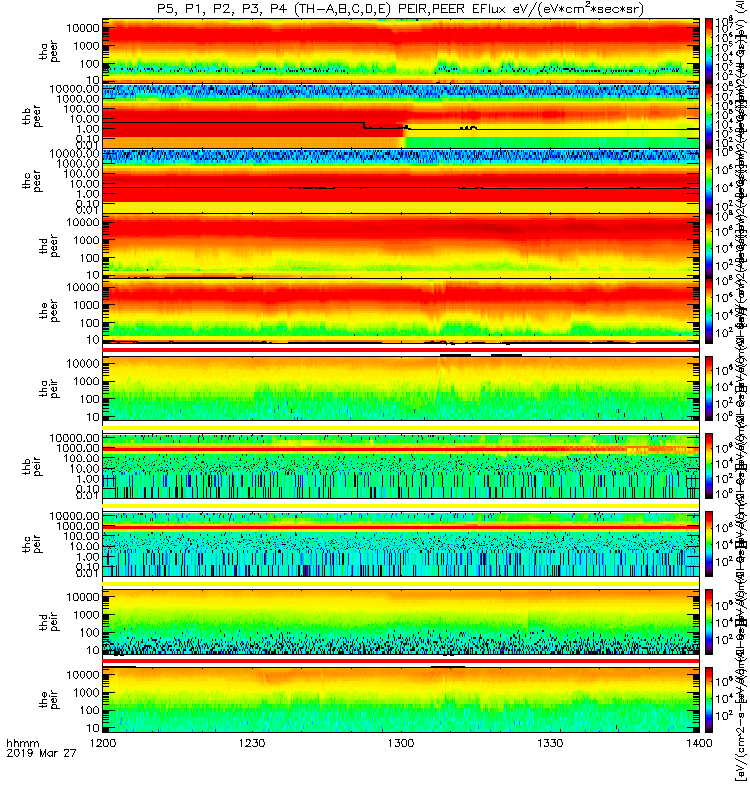Click the 10000 energy tick on tha peer
Viewport: 750px width, 800px height.
83,28
